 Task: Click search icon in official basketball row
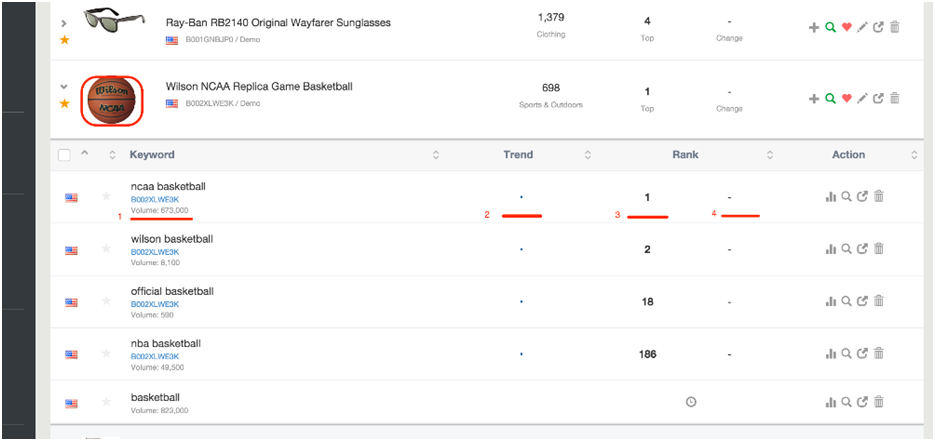click(846, 302)
